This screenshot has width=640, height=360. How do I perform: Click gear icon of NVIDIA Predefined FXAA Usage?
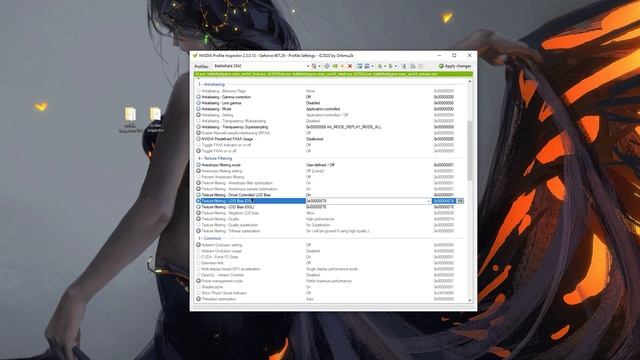click(198, 139)
